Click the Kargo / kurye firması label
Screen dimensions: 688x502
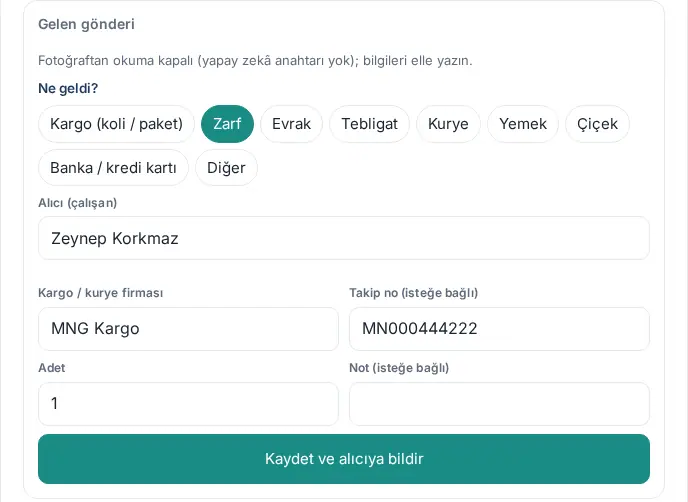click(100, 293)
